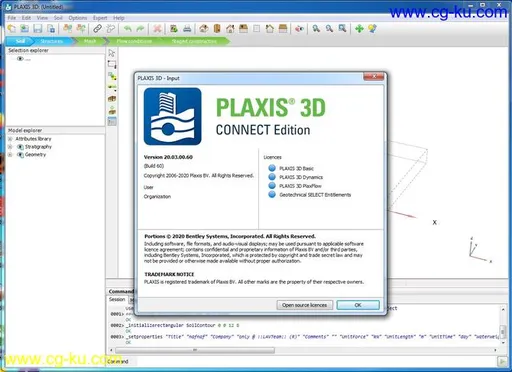512x372 pixels.
Task: Click the red X delete icon
Action: point(157,29)
